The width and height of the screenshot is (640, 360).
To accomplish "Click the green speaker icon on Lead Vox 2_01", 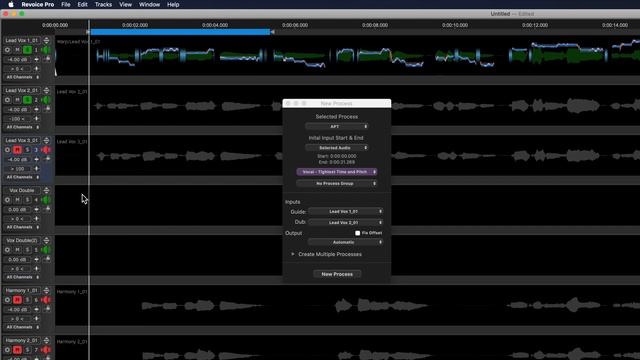I will point(46,100).
